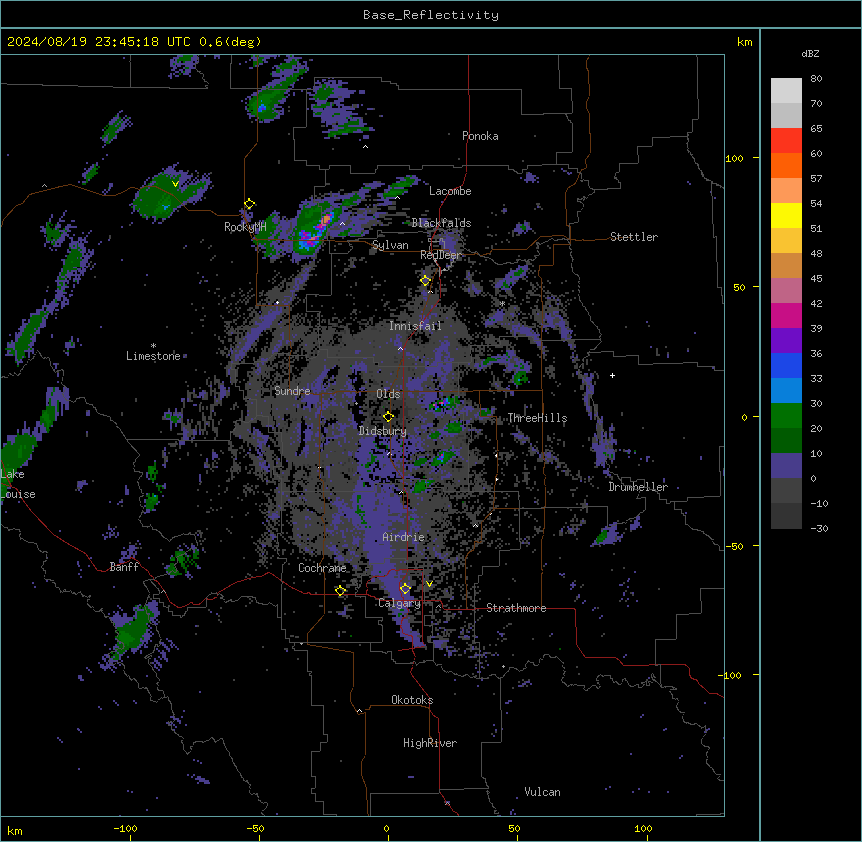Viewport: 862px width, 842px height.
Task: Pick the magenta legend swatch between 42 and 39
Action: tap(786, 315)
